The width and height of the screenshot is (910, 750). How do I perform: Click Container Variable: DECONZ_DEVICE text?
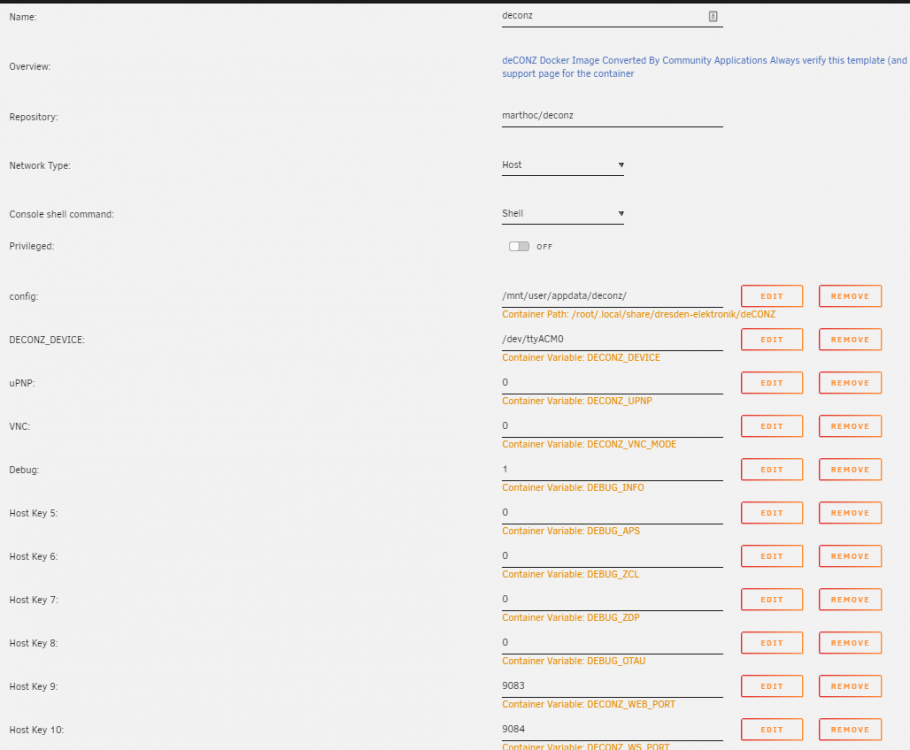coord(581,358)
